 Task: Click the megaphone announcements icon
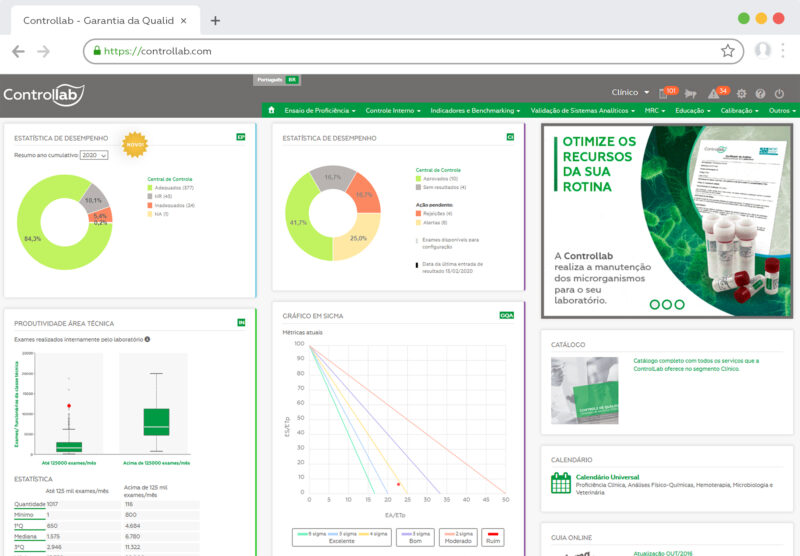pyautogui.click(x=690, y=94)
